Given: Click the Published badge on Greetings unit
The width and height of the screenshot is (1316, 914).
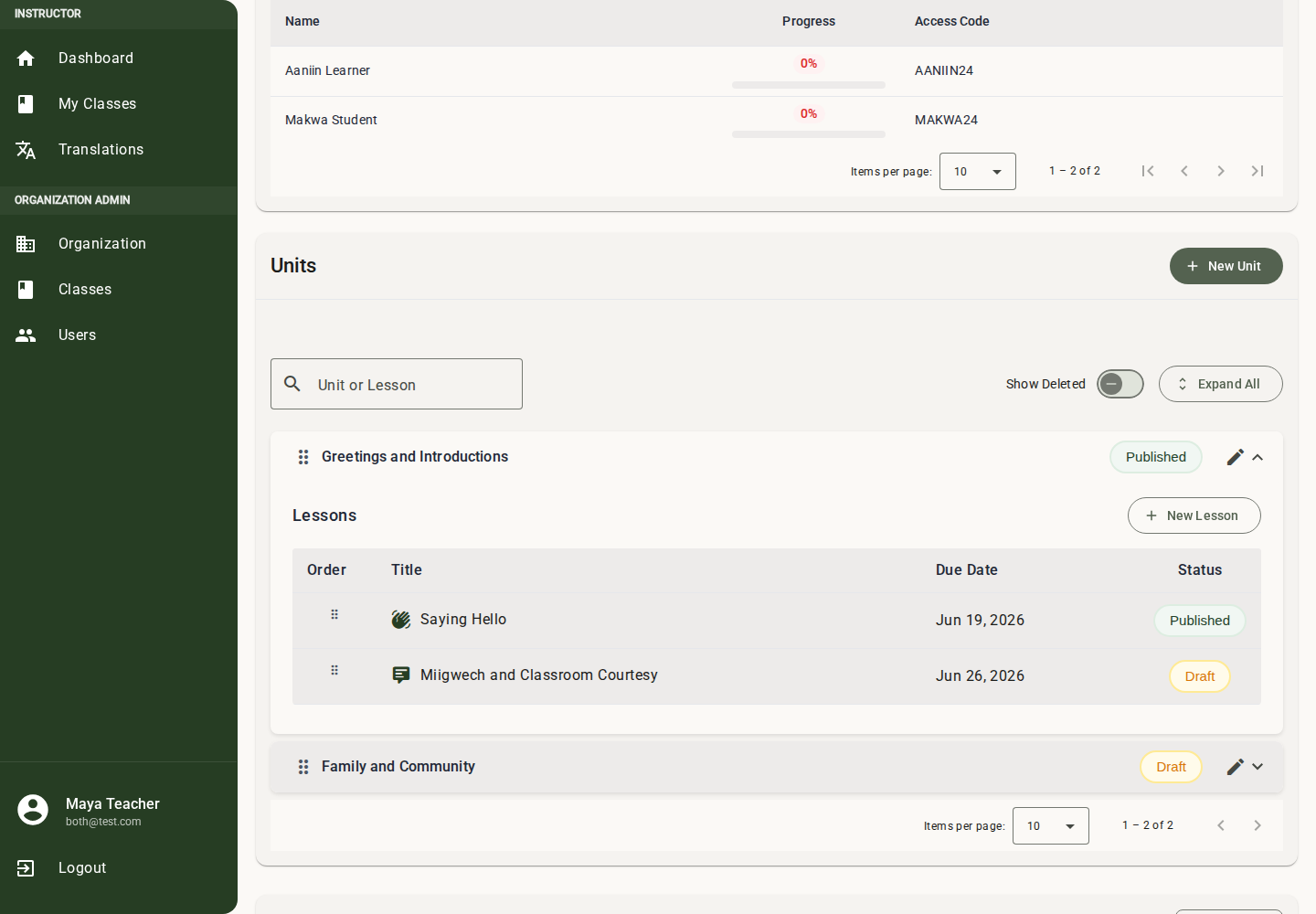Looking at the screenshot, I should coord(1156,457).
